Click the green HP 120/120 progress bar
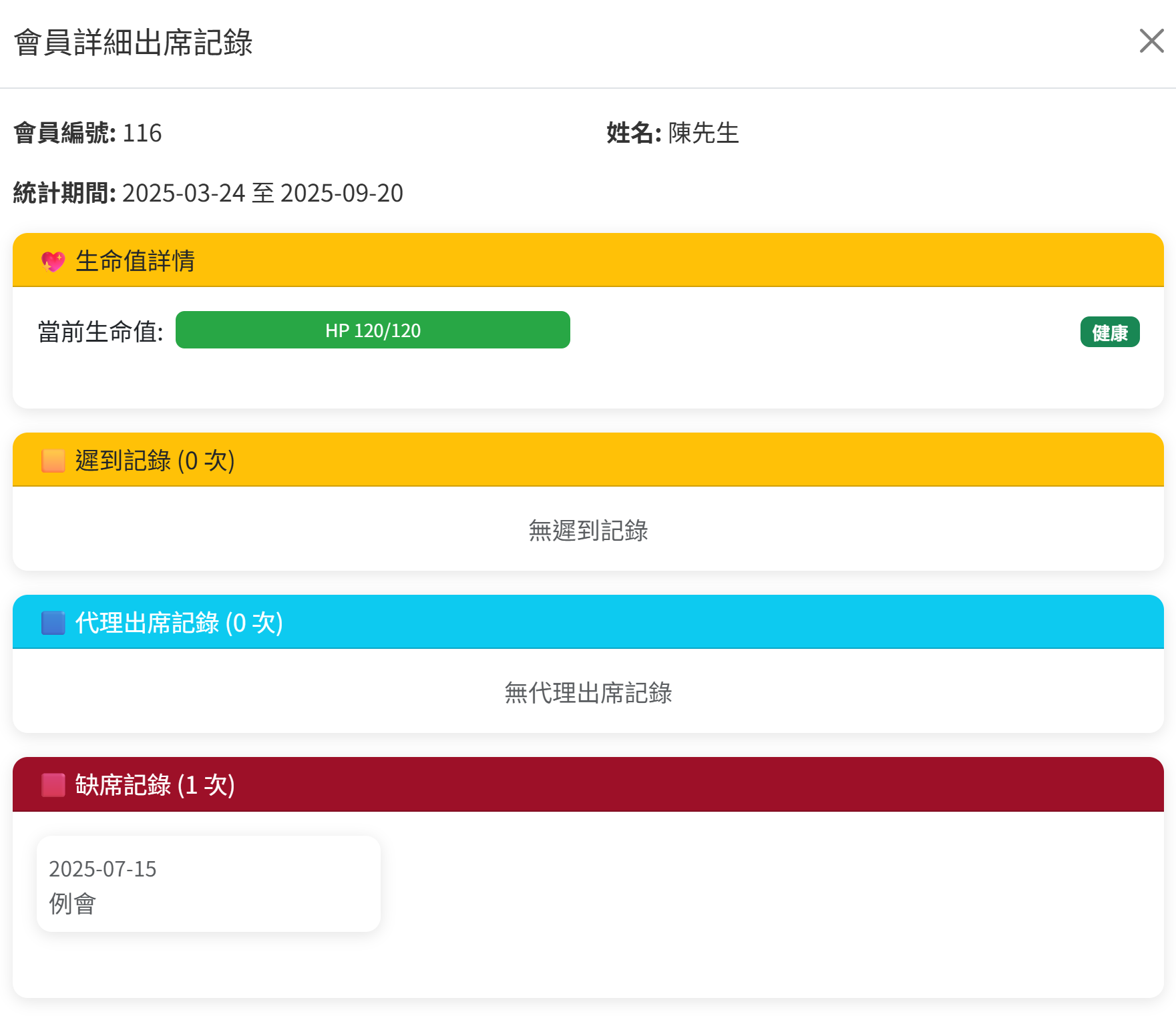The height and width of the screenshot is (1016, 1176). click(x=373, y=330)
